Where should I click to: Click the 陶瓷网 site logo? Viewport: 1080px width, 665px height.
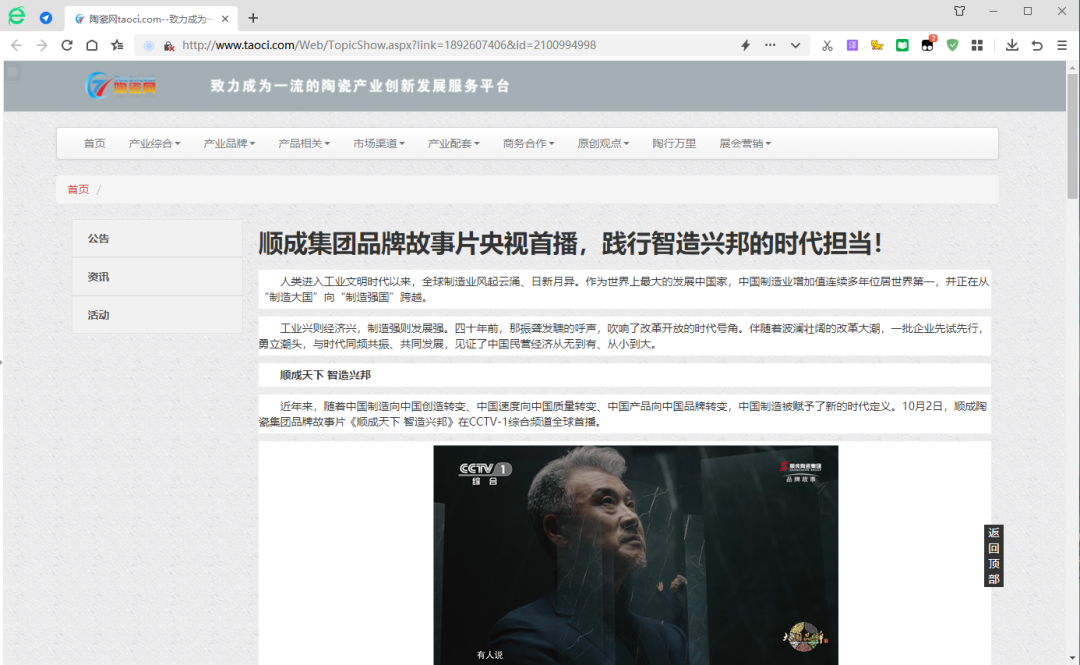tap(121, 86)
